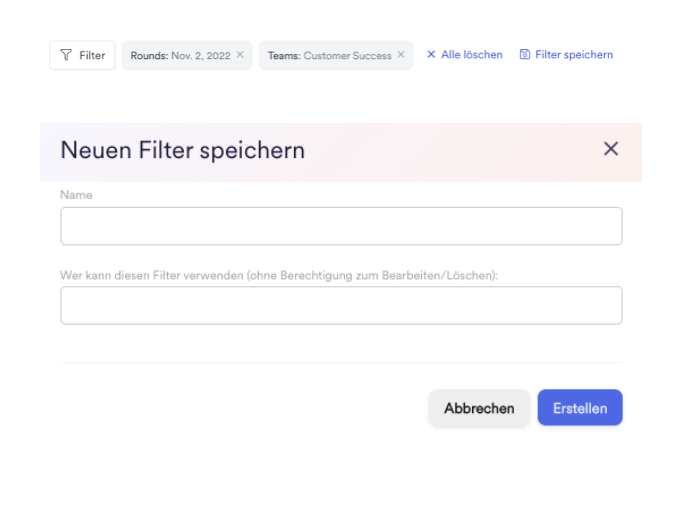The width and height of the screenshot is (679, 519).
Task: Focus the Name input field
Action: [x=341, y=226]
